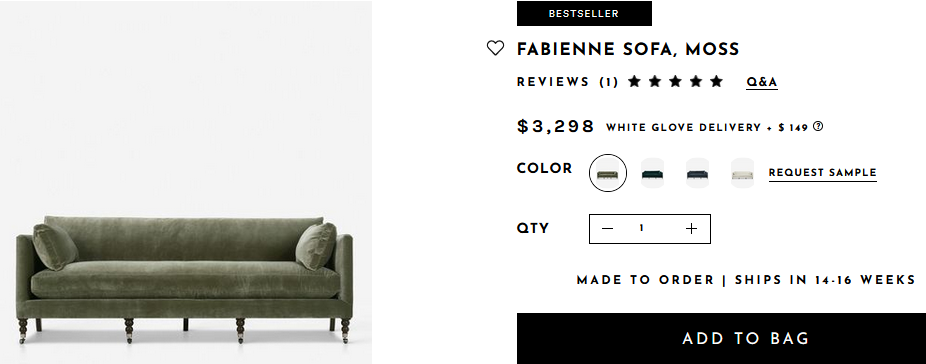Open the moss sofa product image

point(184,182)
